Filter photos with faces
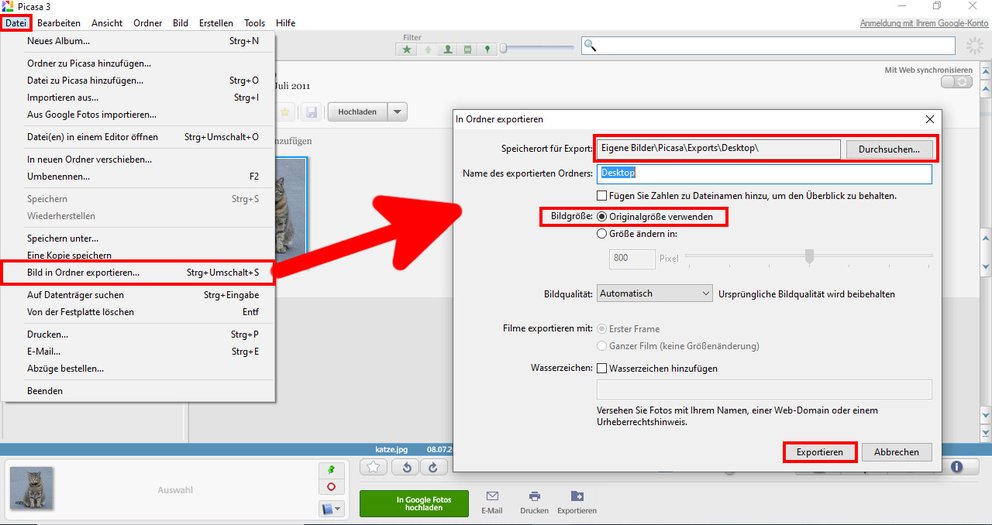Screen dimensions: 992x525 (x=447, y=49)
